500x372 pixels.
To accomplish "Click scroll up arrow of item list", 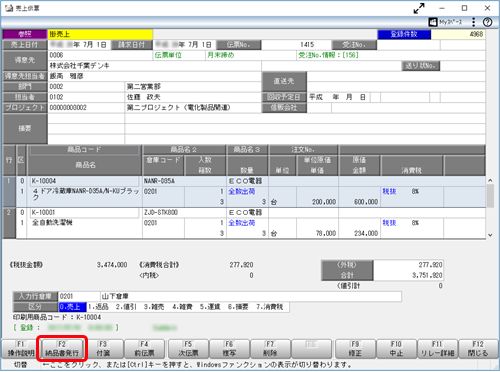I will [x=490, y=180].
